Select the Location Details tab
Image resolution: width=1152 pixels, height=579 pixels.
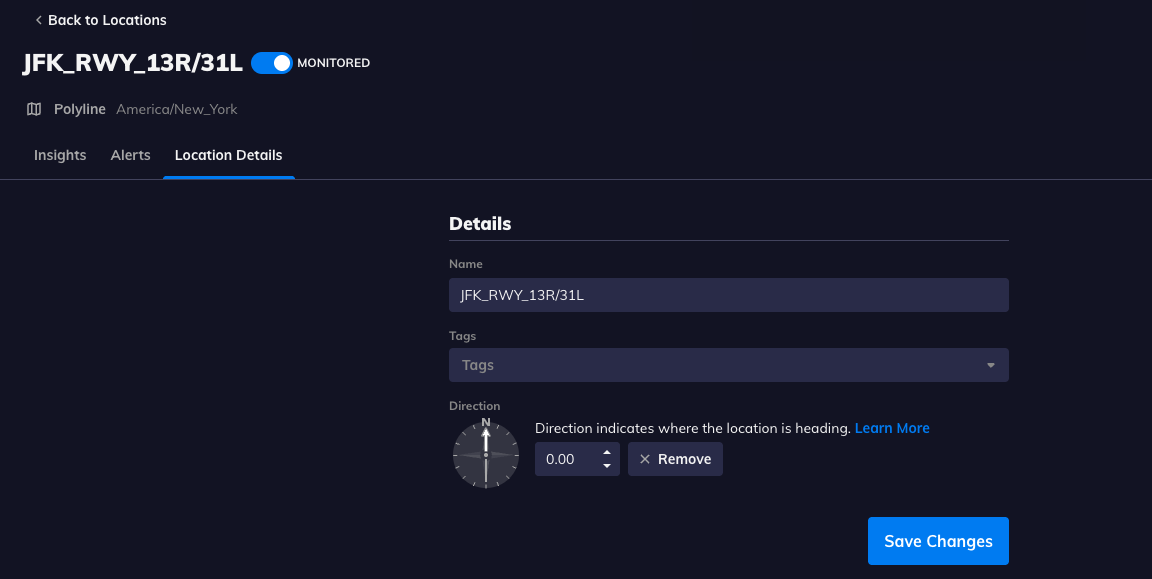point(228,155)
